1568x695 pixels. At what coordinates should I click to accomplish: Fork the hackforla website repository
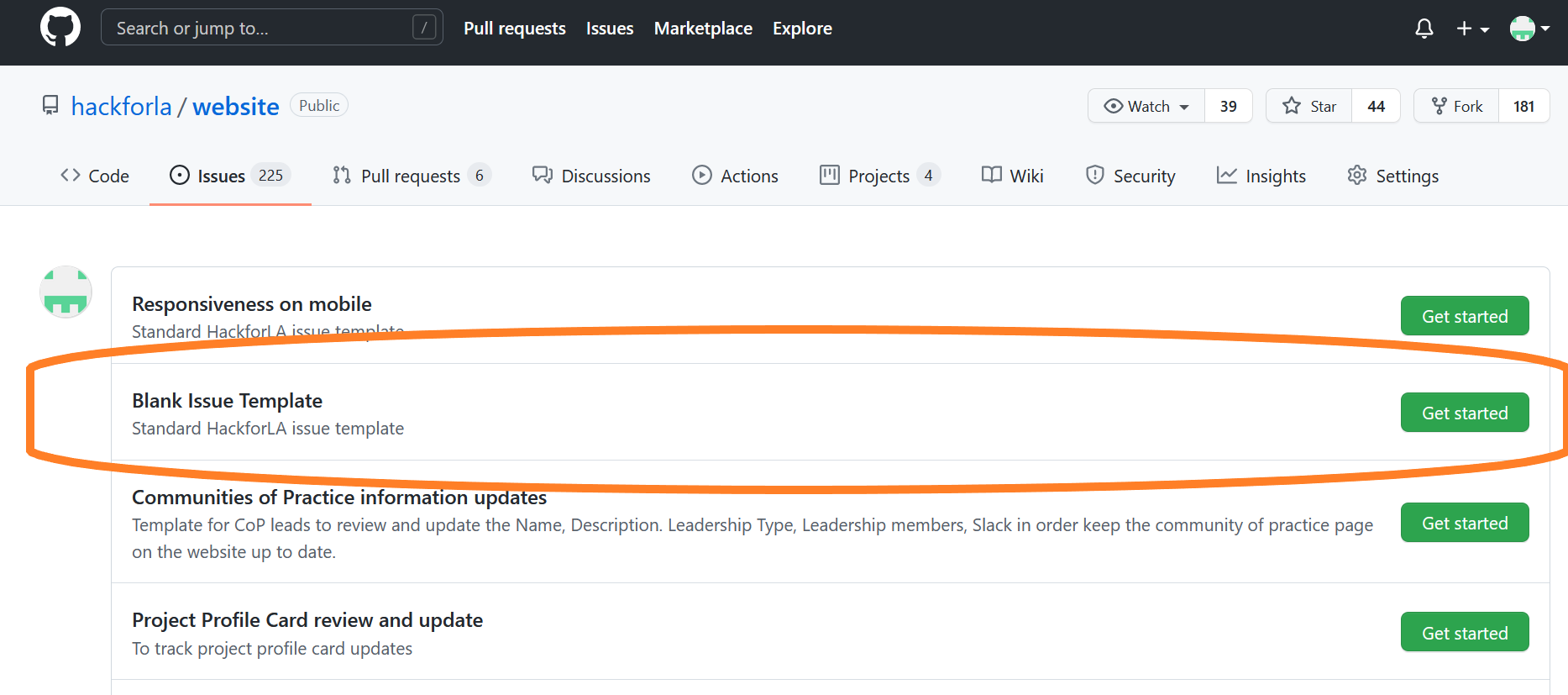click(x=1457, y=106)
